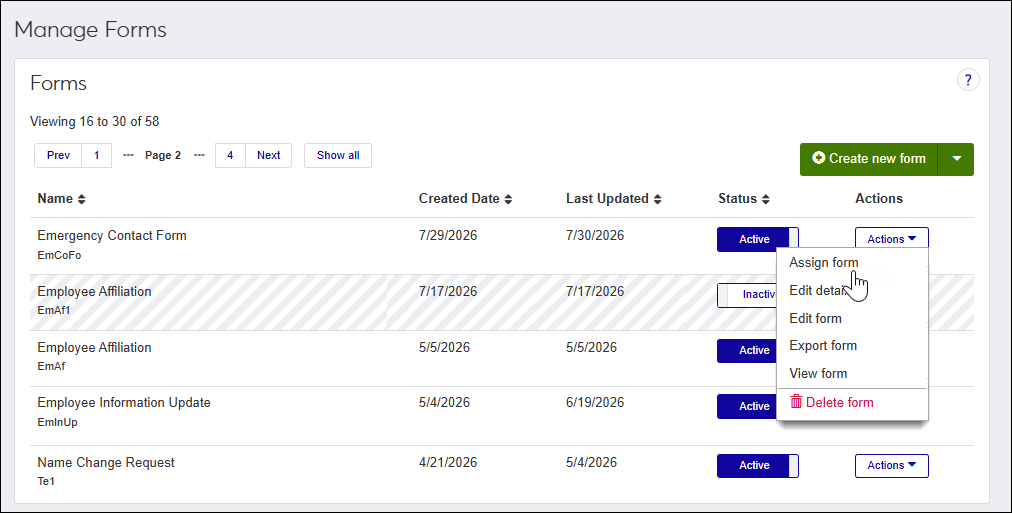The height and width of the screenshot is (513, 1012).
Task: Choose Edit details from menu
Action: coord(816,290)
